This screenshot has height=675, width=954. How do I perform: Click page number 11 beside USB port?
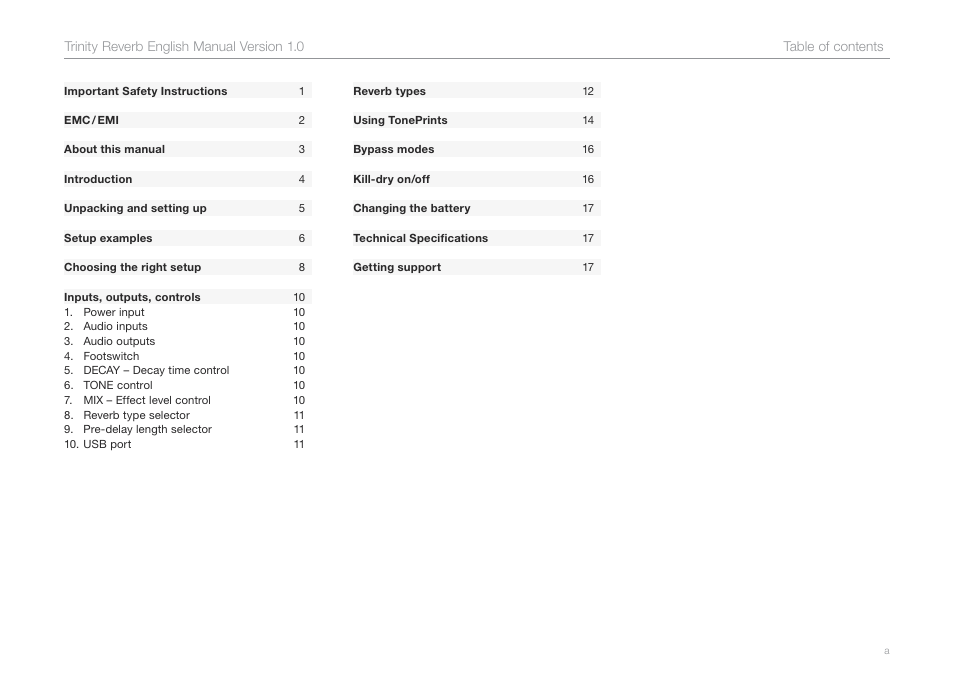pyautogui.click(x=299, y=444)
